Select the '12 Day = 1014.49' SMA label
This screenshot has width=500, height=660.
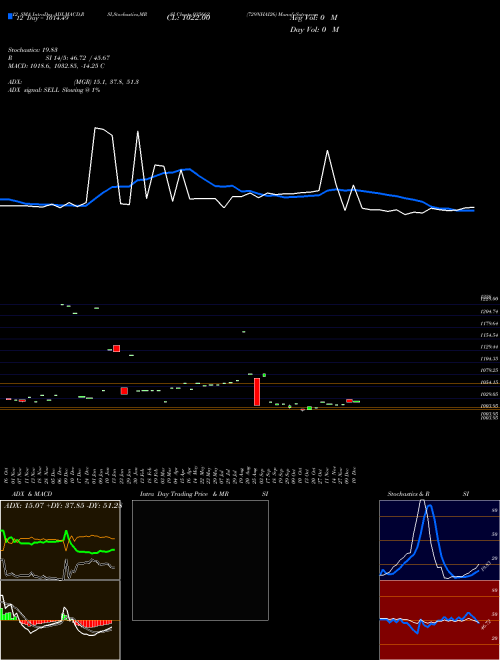click(41, 18)
